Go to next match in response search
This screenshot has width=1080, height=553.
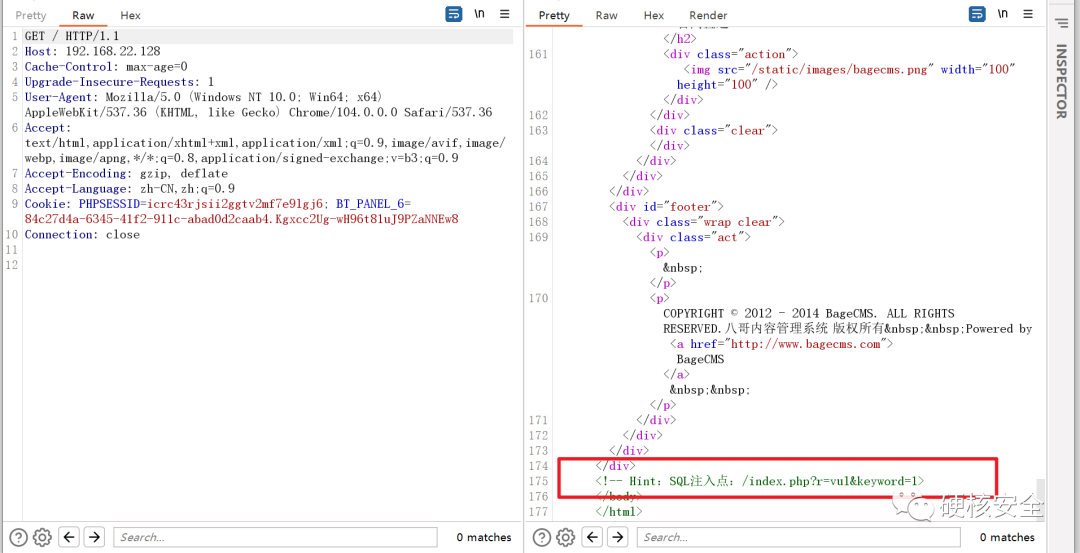[x=618, y=536]
